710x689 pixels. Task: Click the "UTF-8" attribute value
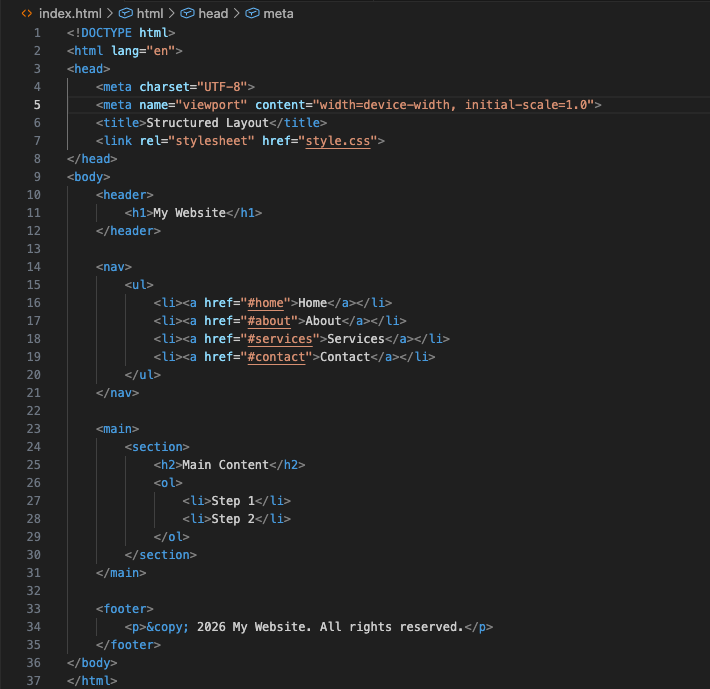[x=222, y=87]
